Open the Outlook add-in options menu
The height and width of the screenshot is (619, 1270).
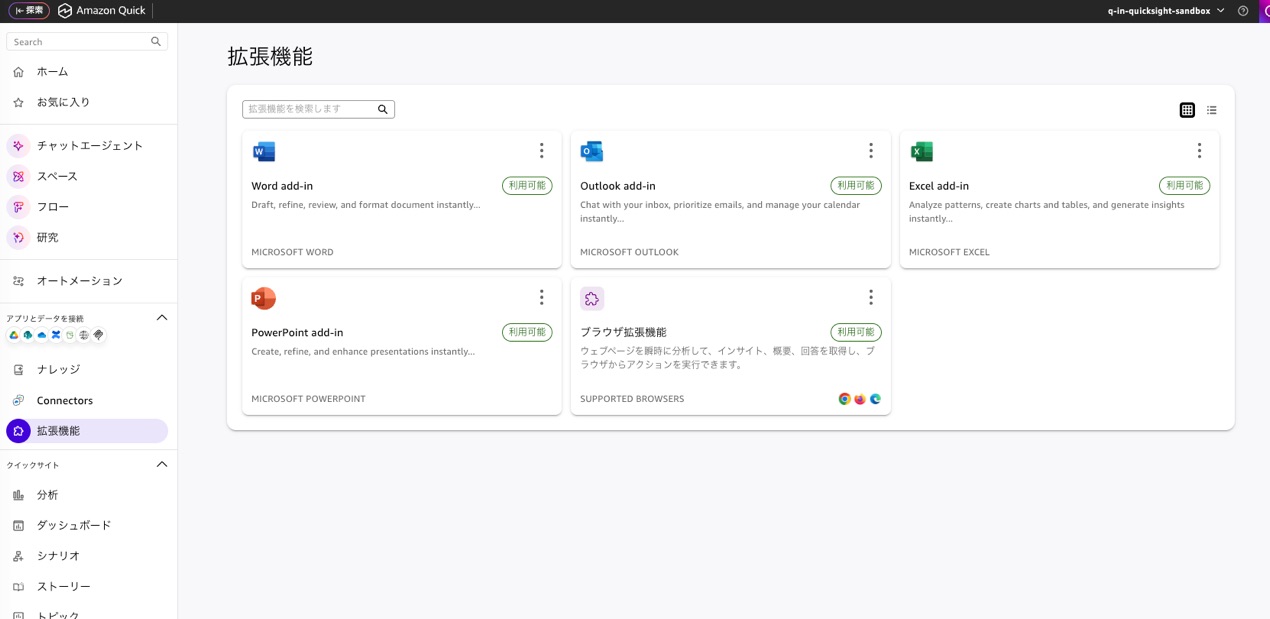pos(871,151)
